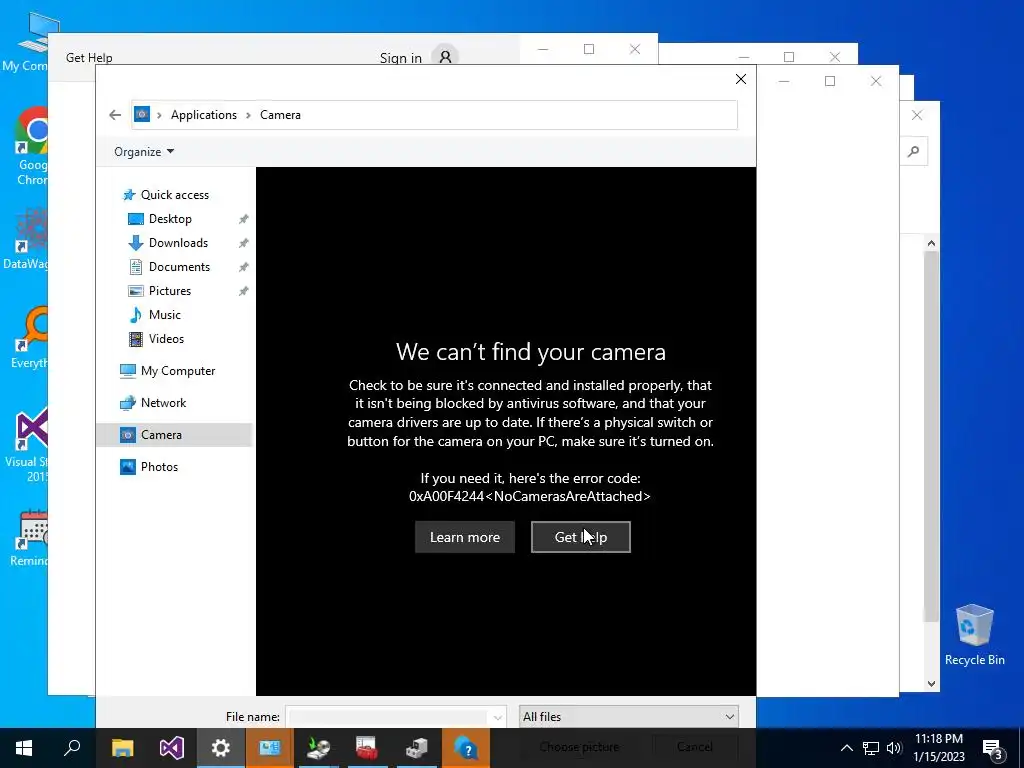
Task: Click the pin icon next to Desktop
Action: pos(244,219)
